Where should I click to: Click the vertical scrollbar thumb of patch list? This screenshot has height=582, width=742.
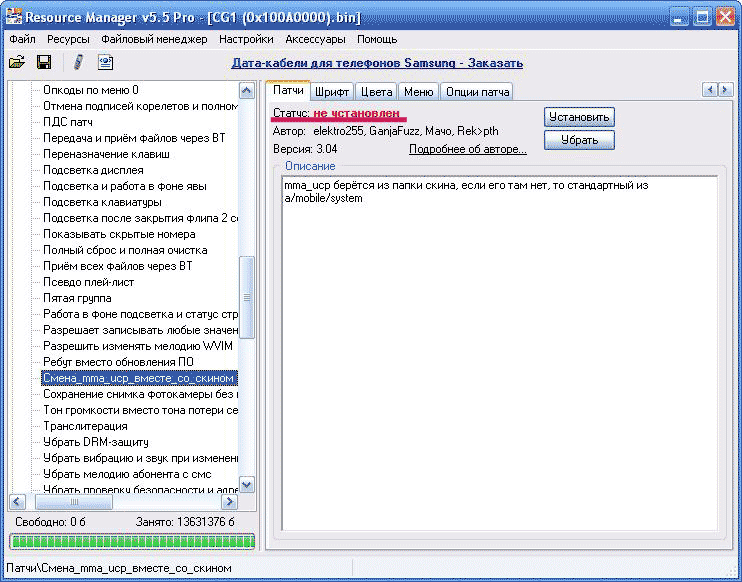[247, 297]
